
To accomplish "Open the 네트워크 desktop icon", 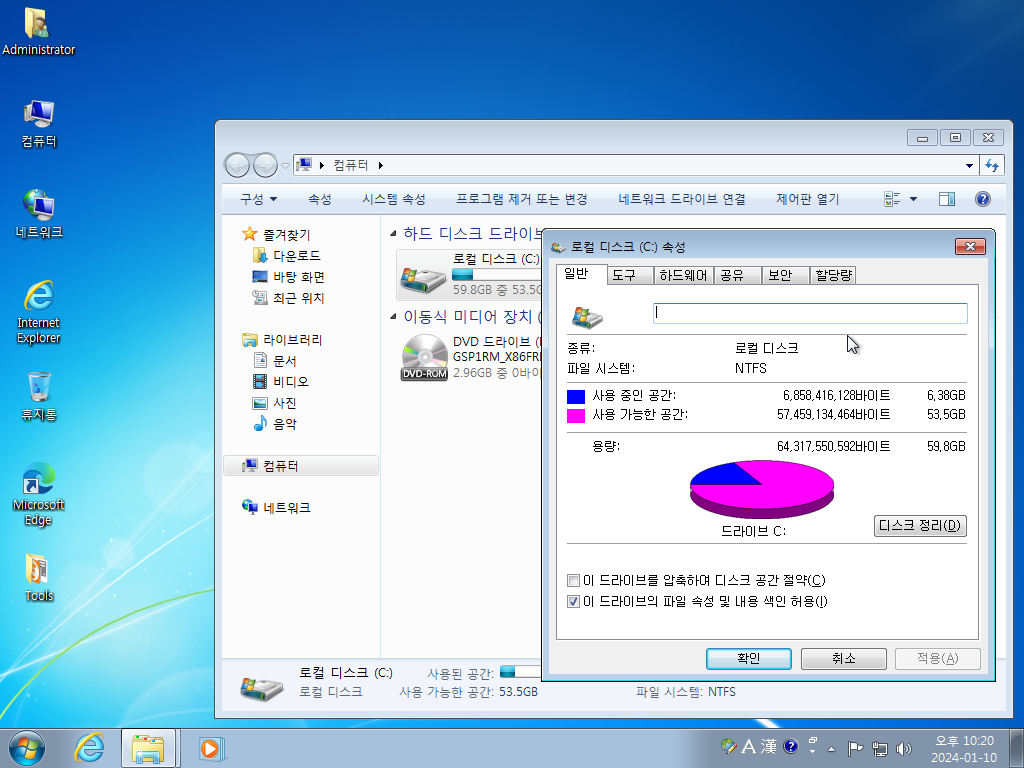I will [39, 214].
